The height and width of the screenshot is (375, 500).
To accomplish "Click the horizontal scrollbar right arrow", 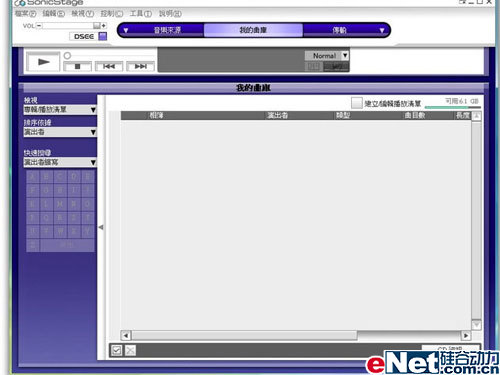I will tap(466, 335).
